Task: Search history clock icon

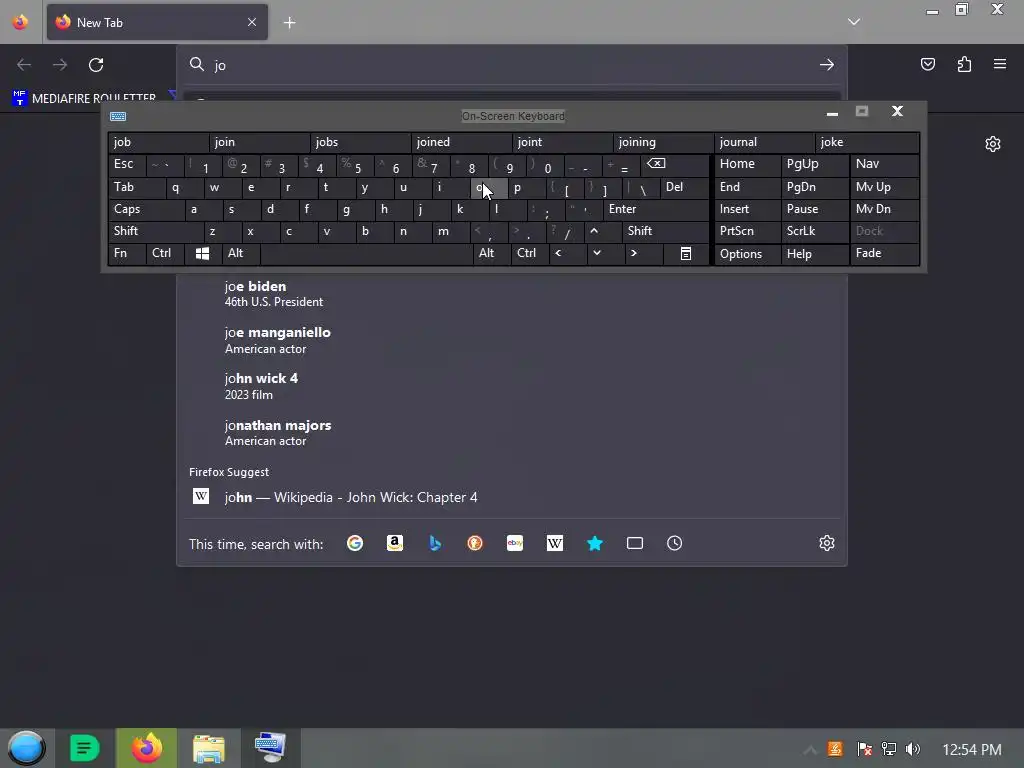Action: pos(675,543)
